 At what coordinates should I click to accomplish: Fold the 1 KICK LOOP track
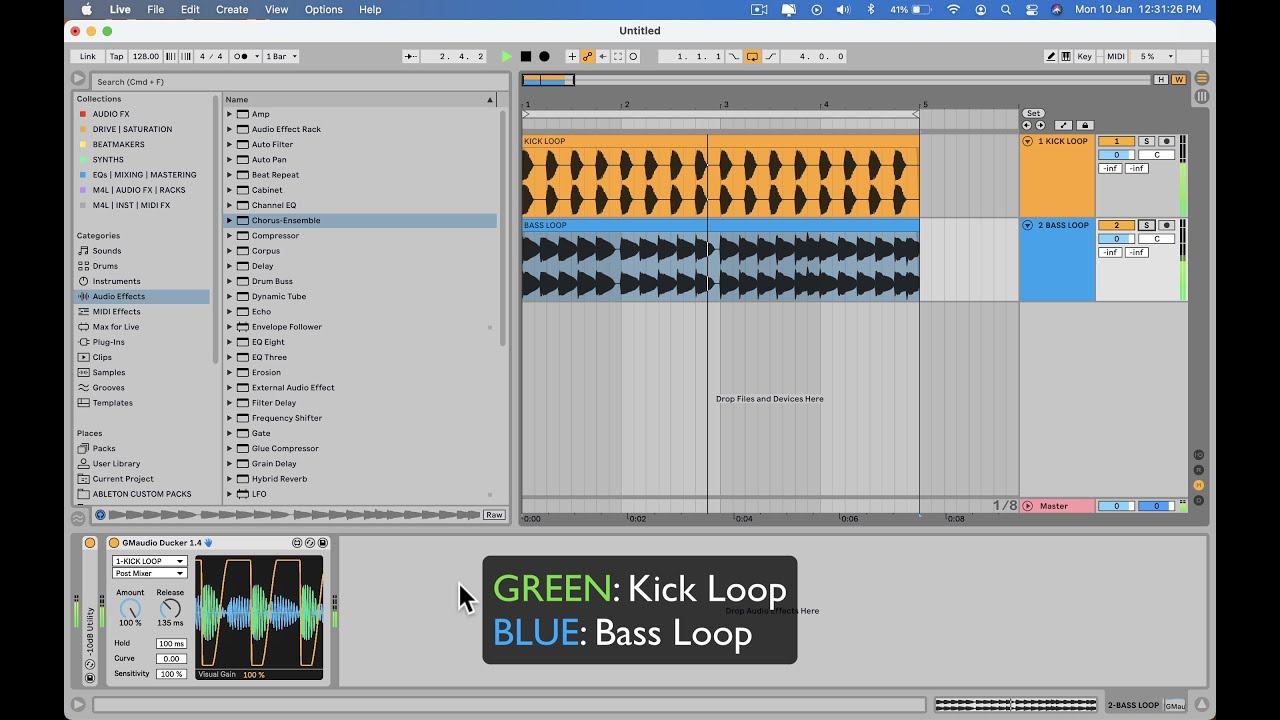point(1028,142)
